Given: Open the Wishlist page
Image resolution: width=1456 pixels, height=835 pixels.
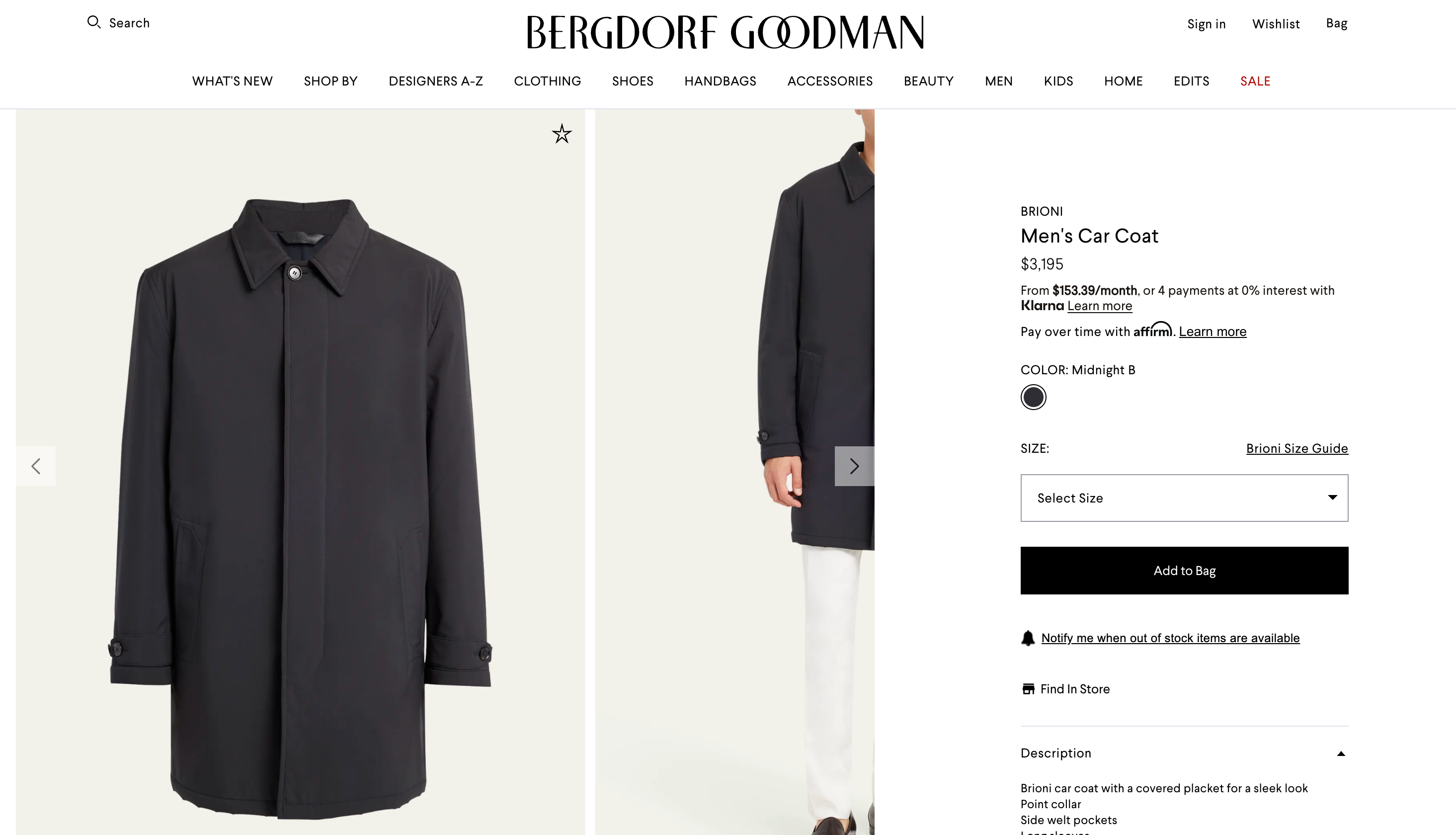Looking at the screenshot, I should (1276, 24).
